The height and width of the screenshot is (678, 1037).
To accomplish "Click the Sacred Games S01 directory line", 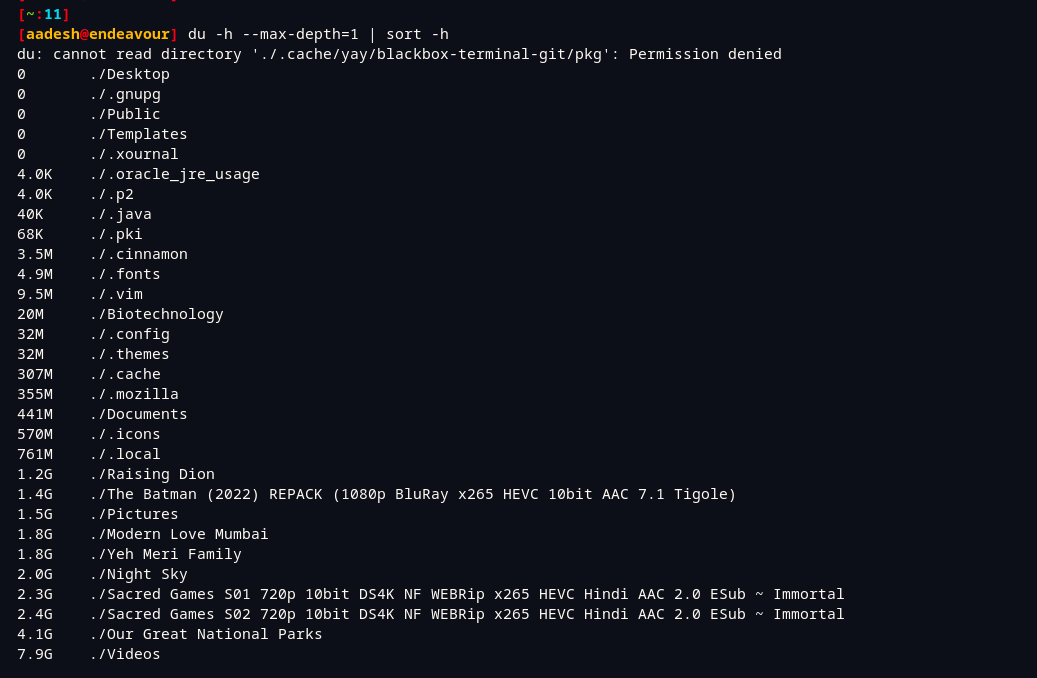I will tap(431, 594).
